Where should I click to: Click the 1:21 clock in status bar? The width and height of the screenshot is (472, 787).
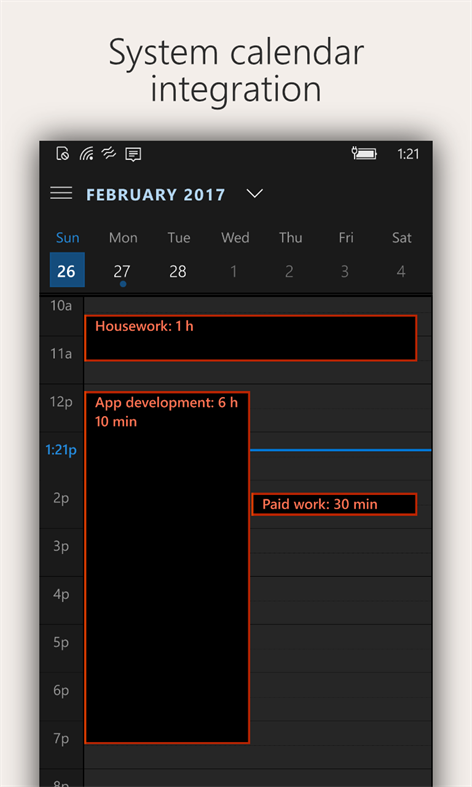click(408, 154)
